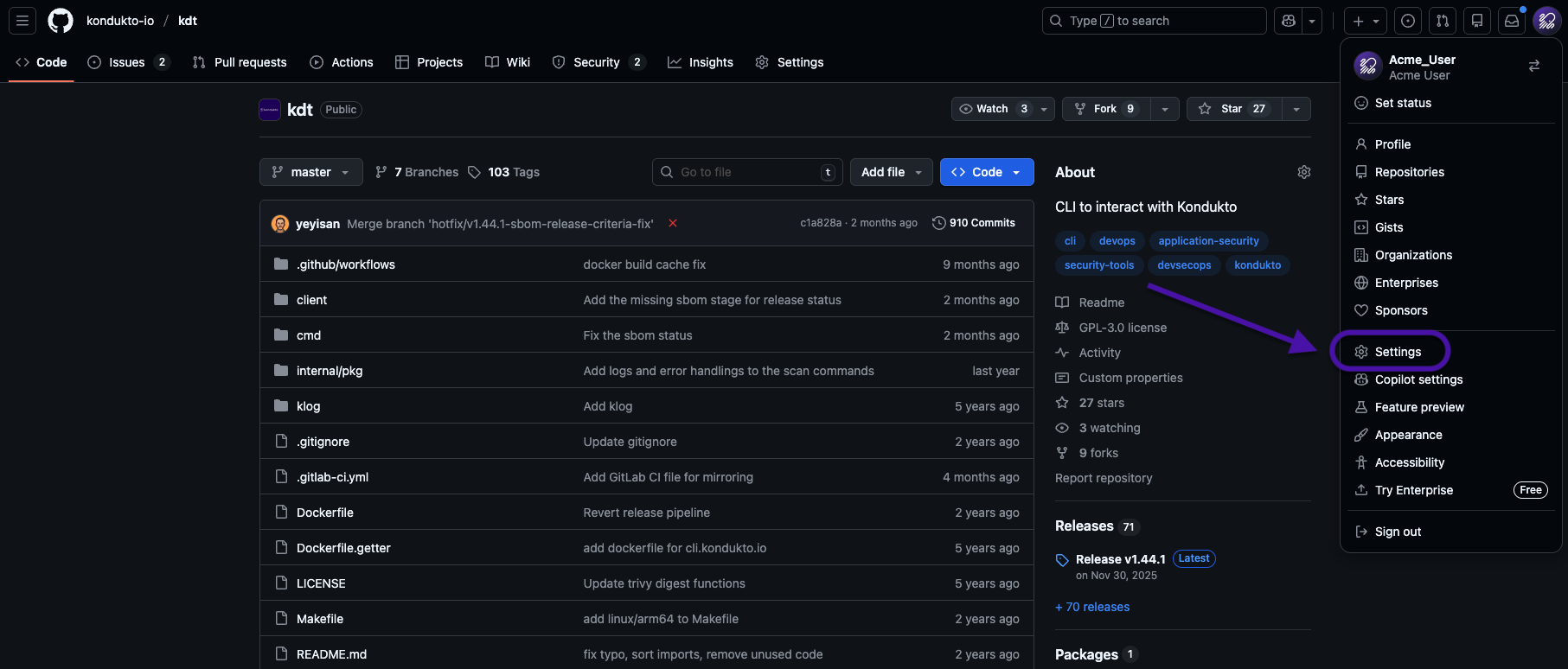Open the README.md file

pos(331,654)
